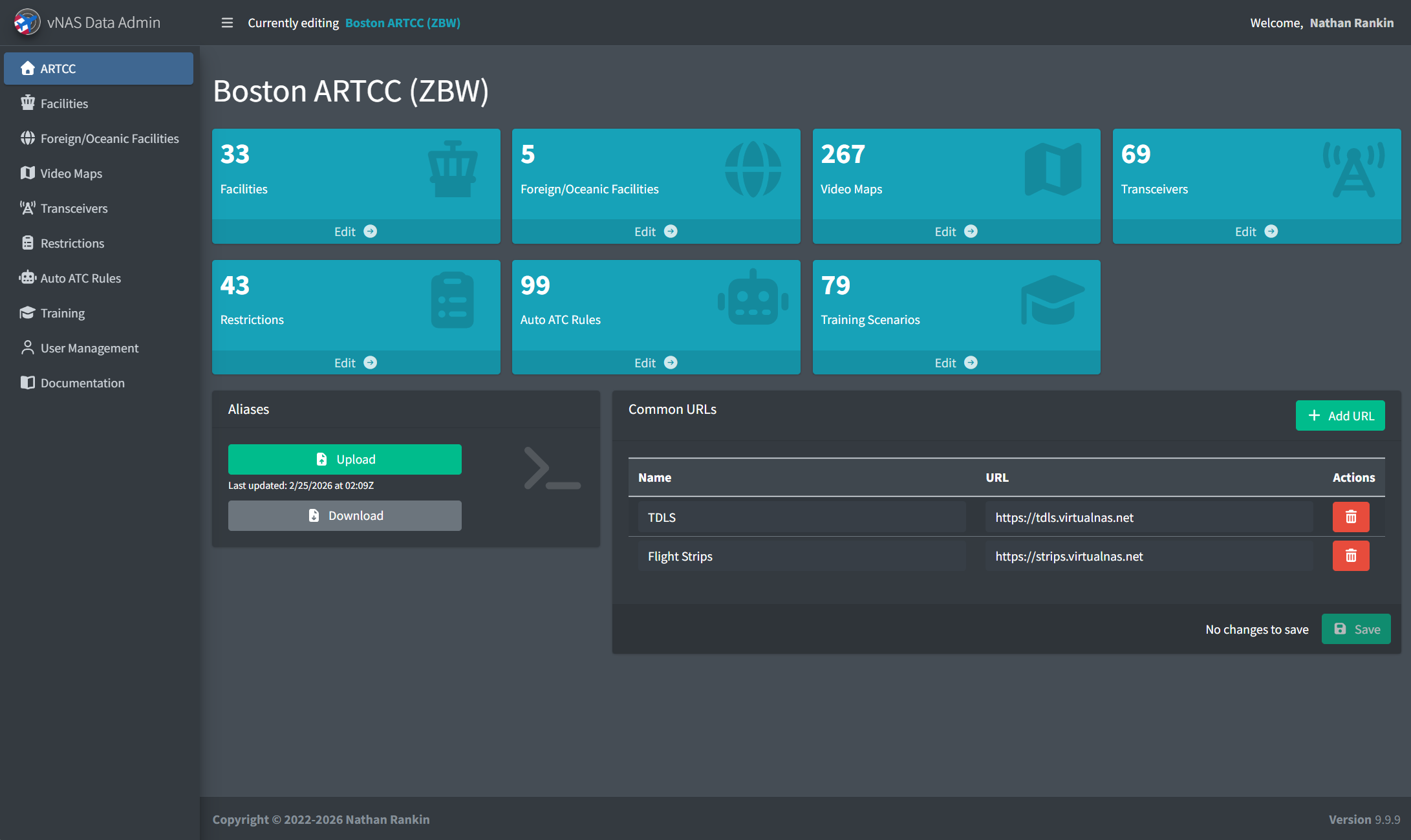Click the TDLS name field
Viewport: 1411px width, 840px height.
click(802, 517)
